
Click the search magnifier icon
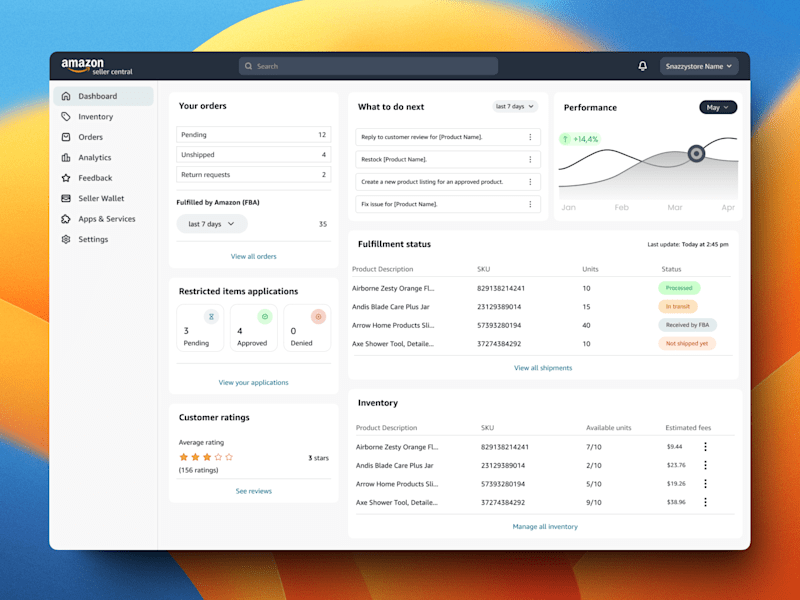click(248, 66)
